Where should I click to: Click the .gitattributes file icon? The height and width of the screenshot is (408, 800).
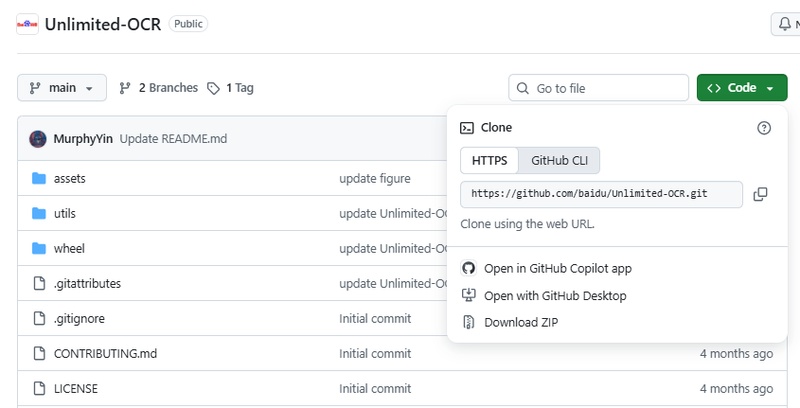[39, 284]
